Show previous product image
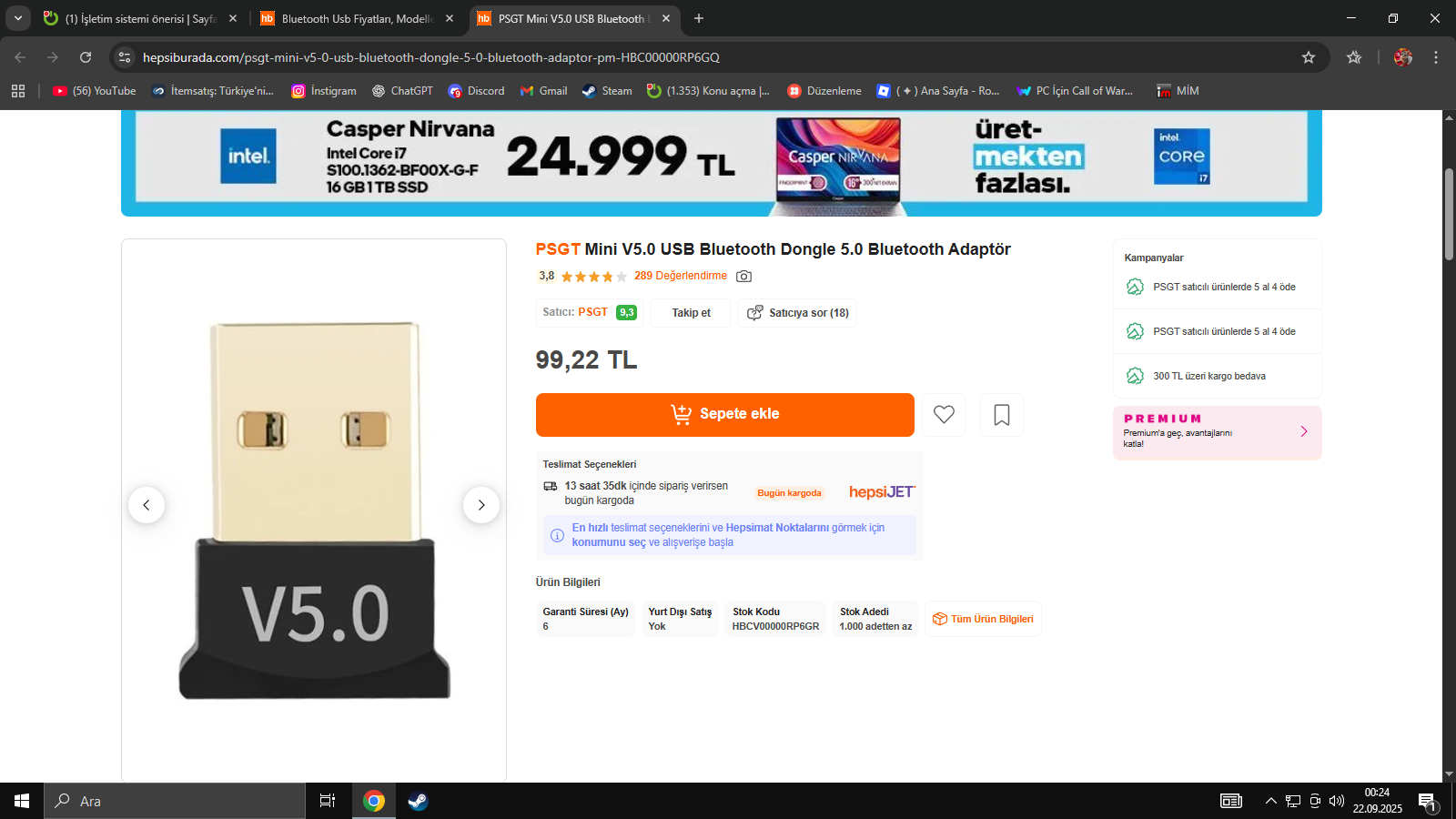 point(147,505)
